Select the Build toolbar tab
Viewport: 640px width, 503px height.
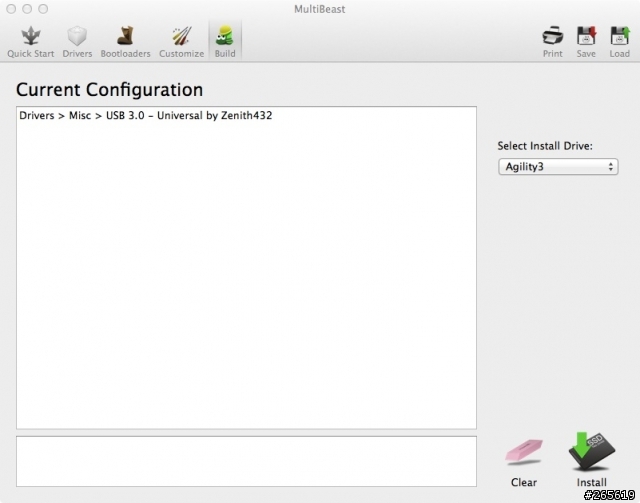(x=225, y=42)
